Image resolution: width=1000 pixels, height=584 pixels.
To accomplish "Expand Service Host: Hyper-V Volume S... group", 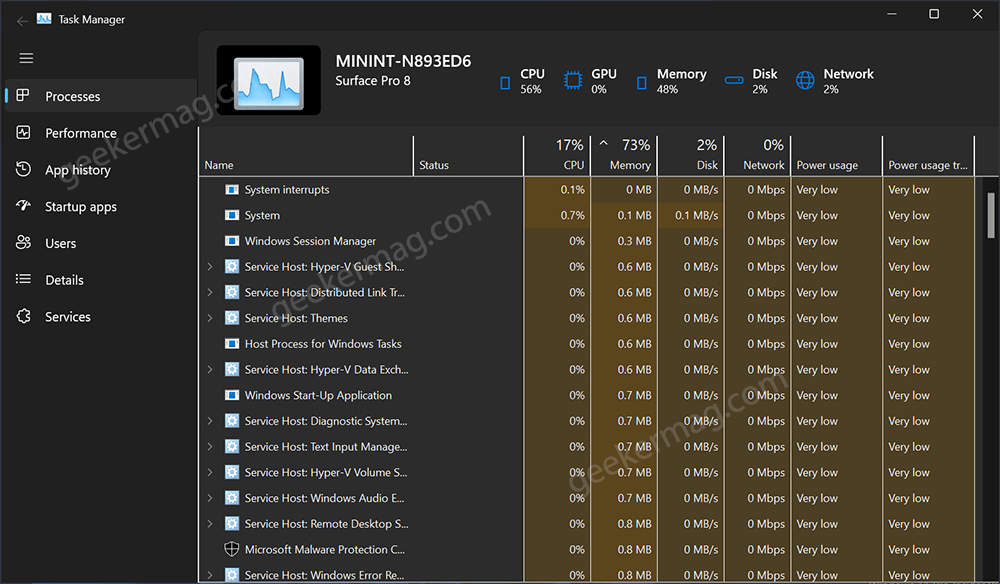I will pos(210,472).
